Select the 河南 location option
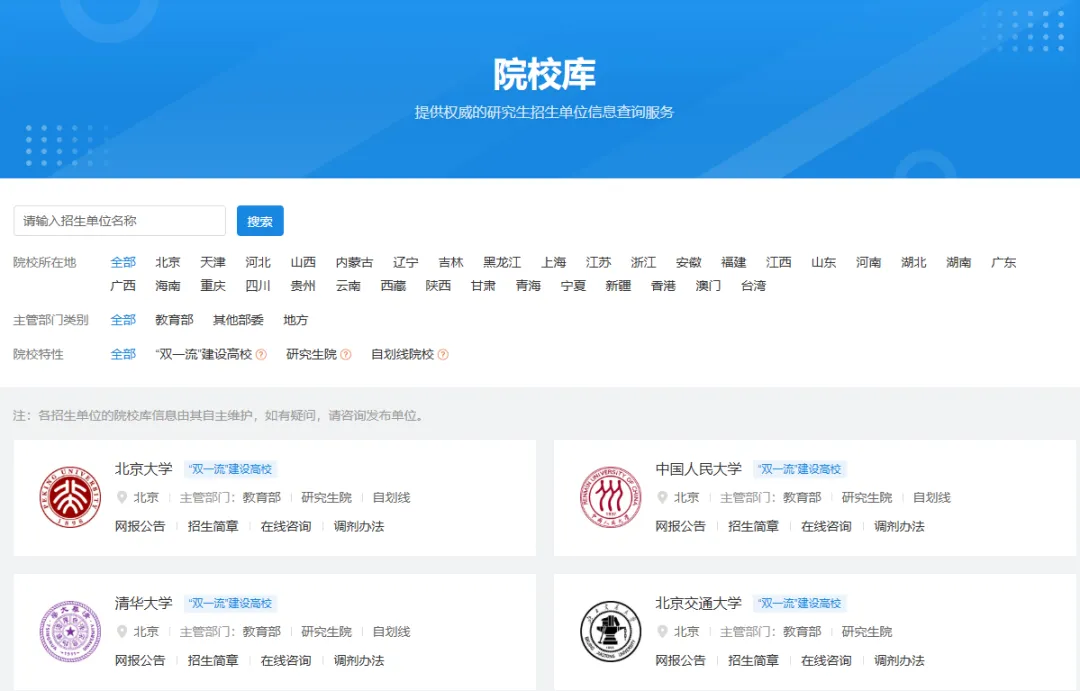Screen dimensions: 1080x691 pyautogui.click(x=869, y=262)
